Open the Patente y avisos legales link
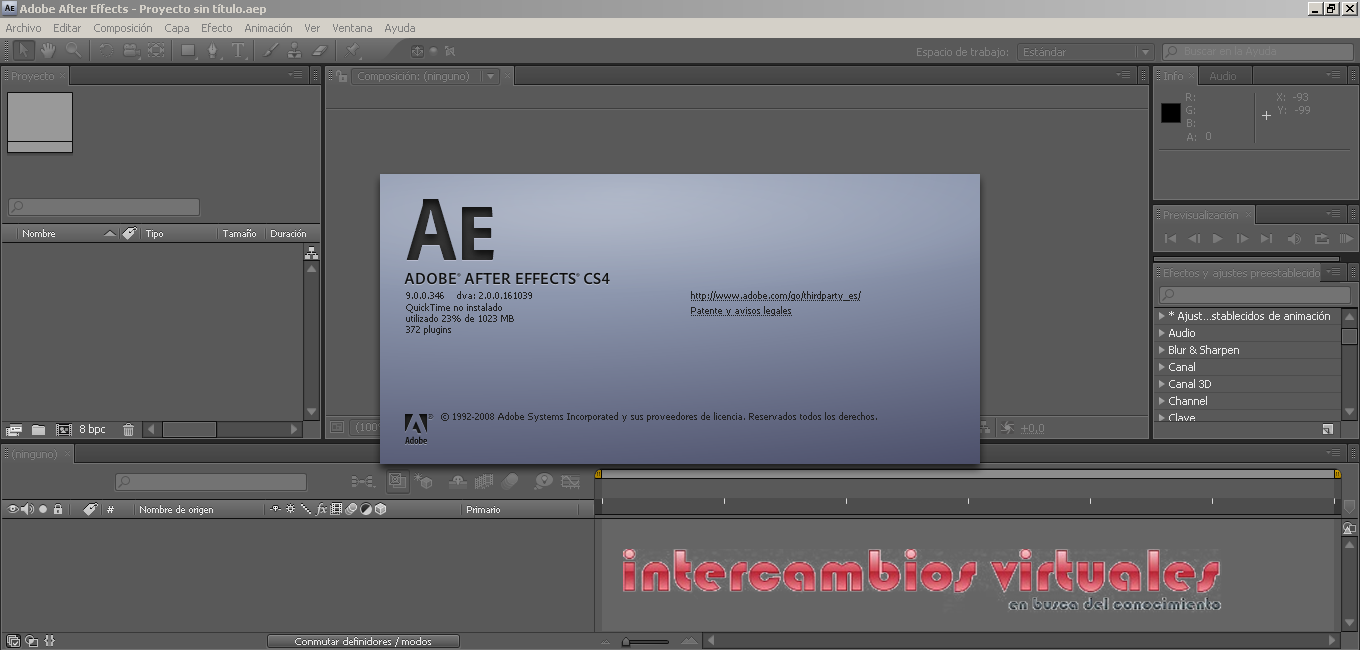 click(x=740, y=311)
